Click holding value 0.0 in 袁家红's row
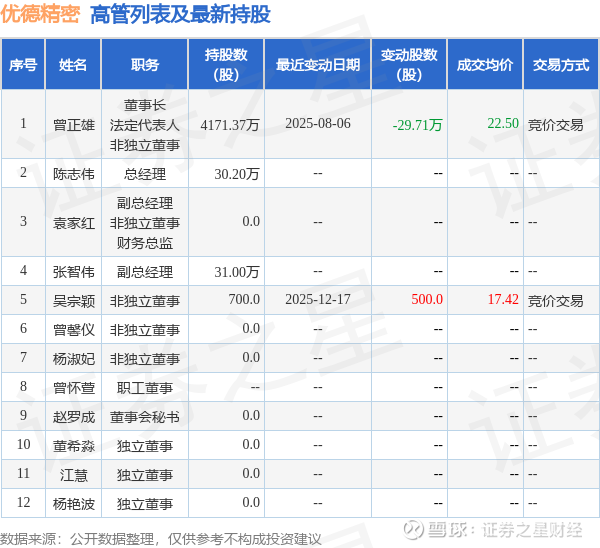The height and width of the screenshot is (548, 600). coord(251,221)
